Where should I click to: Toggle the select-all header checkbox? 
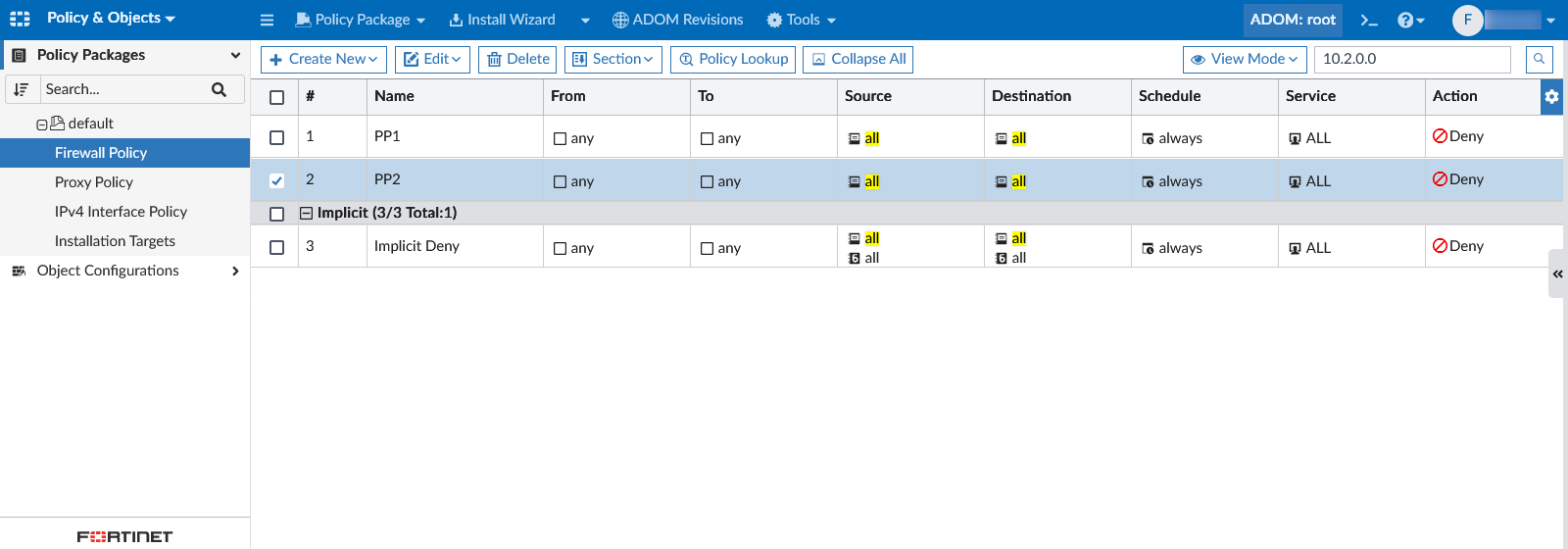(277, 97)
